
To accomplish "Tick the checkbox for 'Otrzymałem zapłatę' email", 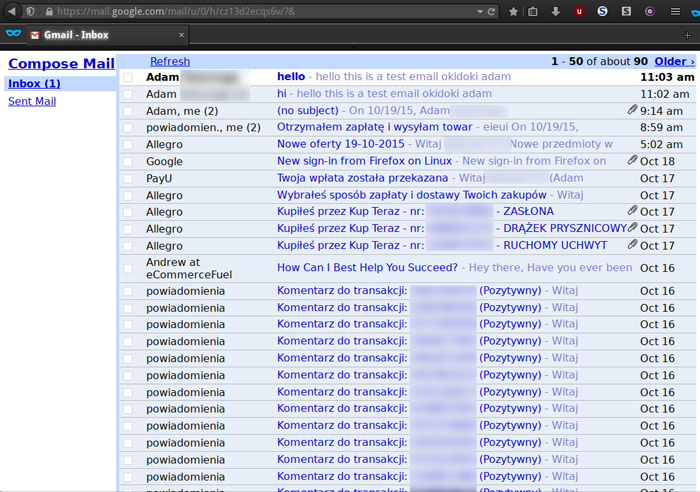I will coord(128,128).
